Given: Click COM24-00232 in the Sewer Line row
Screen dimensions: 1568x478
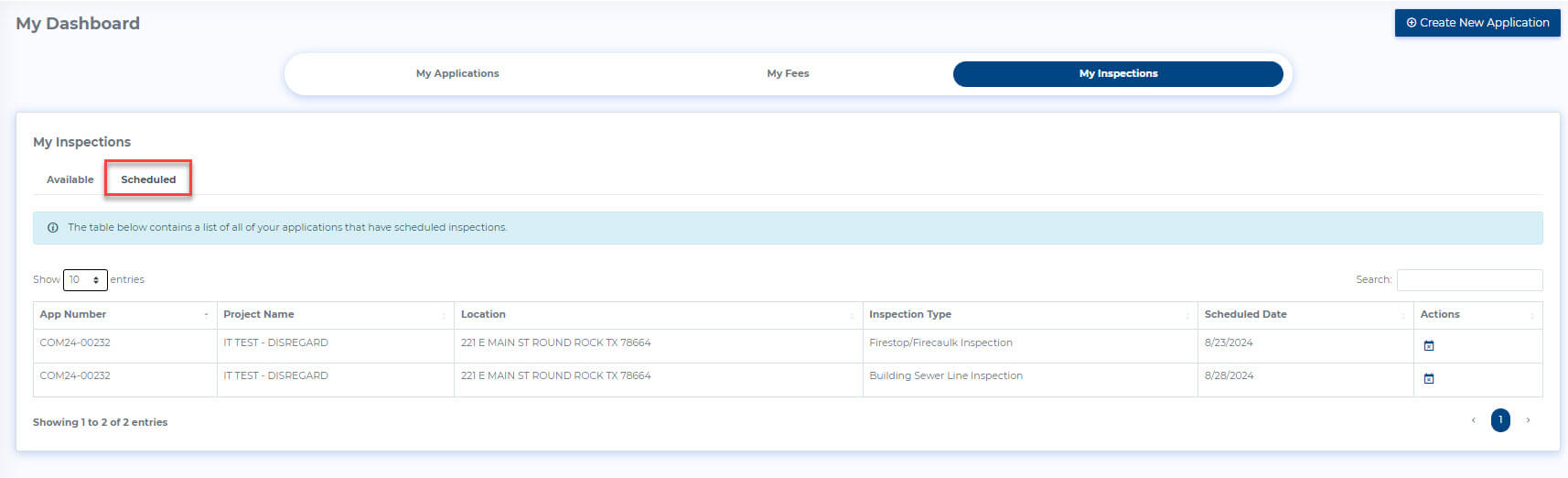Looking at the screenshot, I should (75, 375).
